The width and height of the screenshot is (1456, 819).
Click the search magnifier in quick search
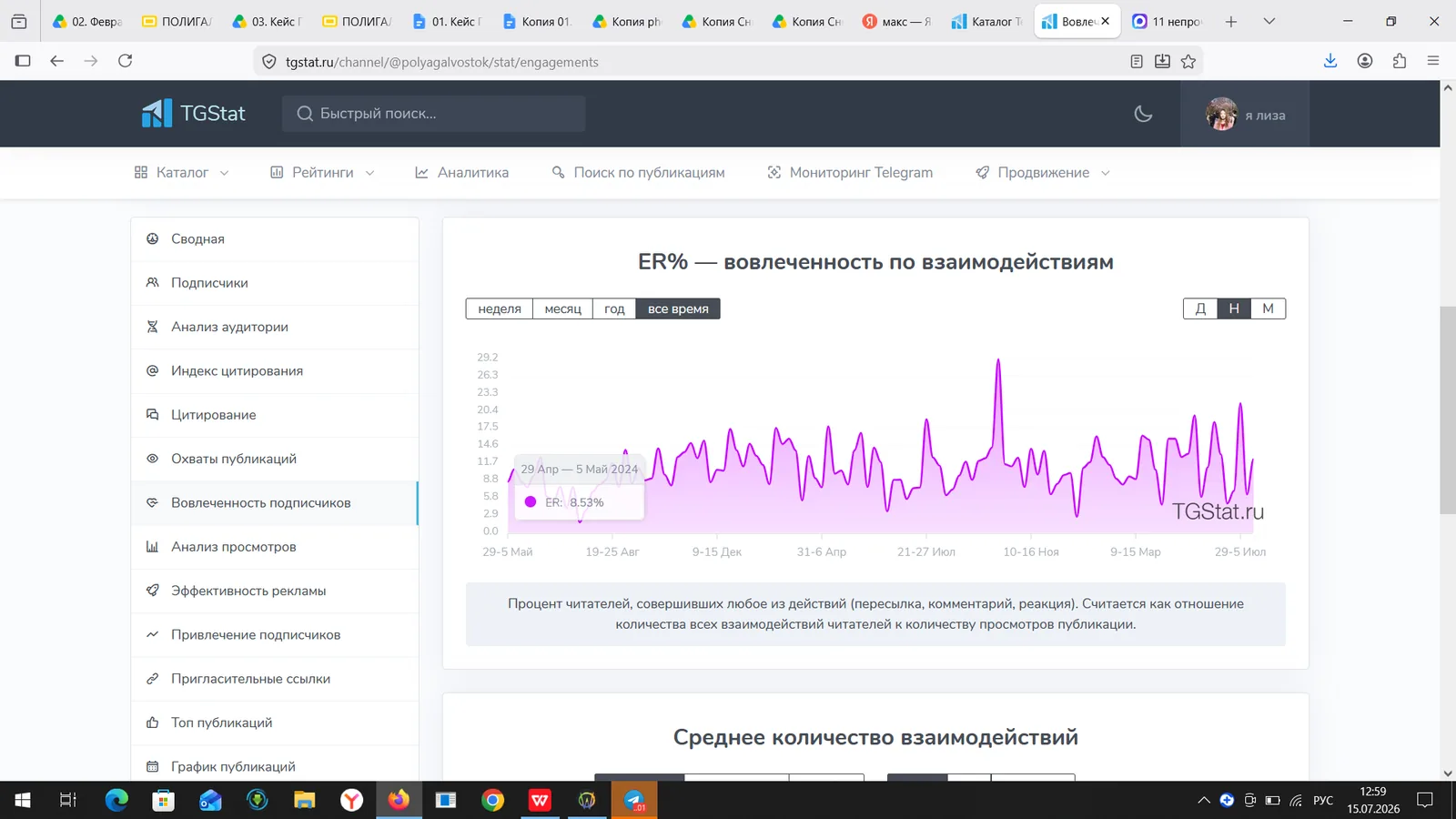click(x=305, y=114)
